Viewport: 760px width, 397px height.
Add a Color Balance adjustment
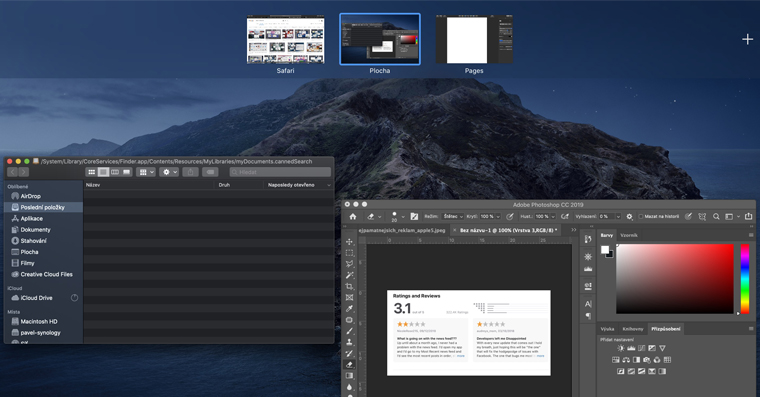tap(626, 360)
